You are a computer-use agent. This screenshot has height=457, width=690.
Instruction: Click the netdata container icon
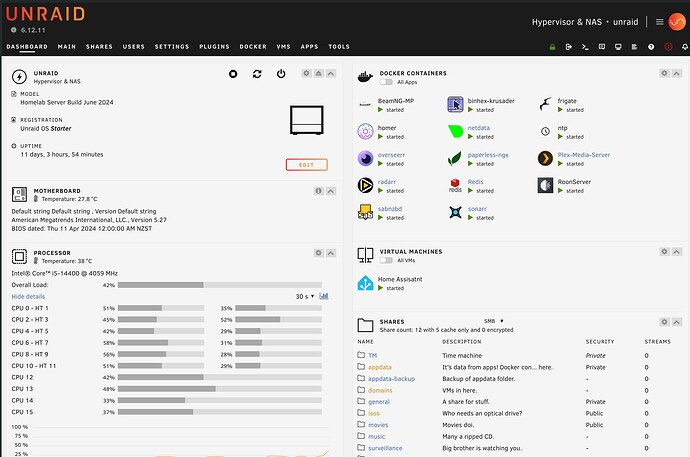(455, 131)
